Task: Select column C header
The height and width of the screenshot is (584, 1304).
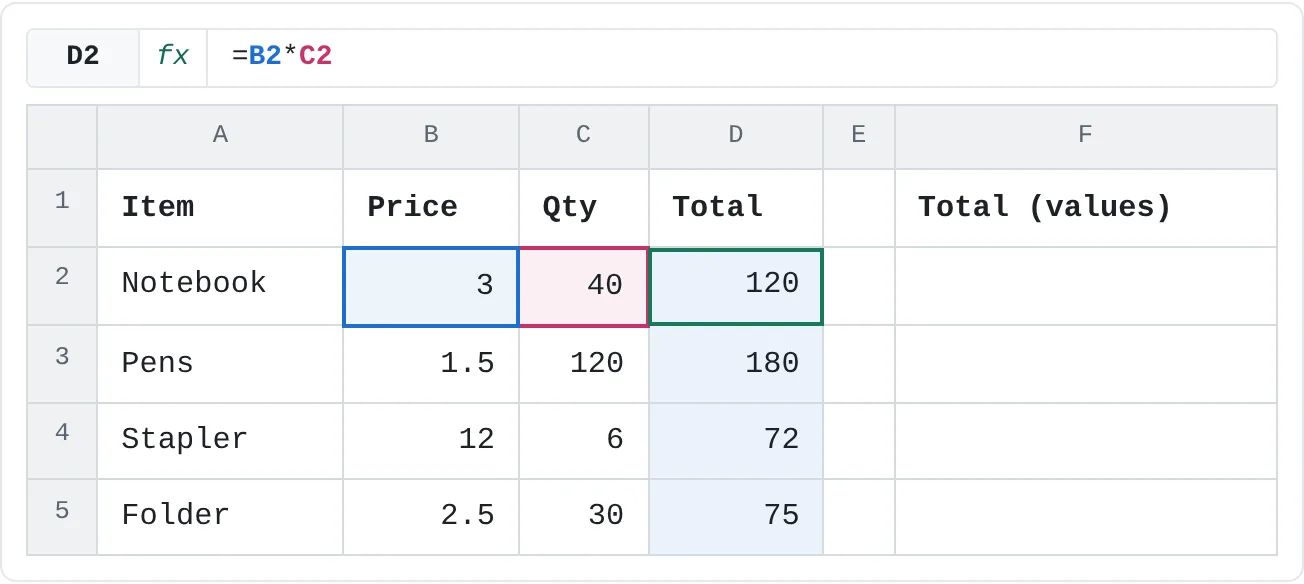Action: [584, 136]
